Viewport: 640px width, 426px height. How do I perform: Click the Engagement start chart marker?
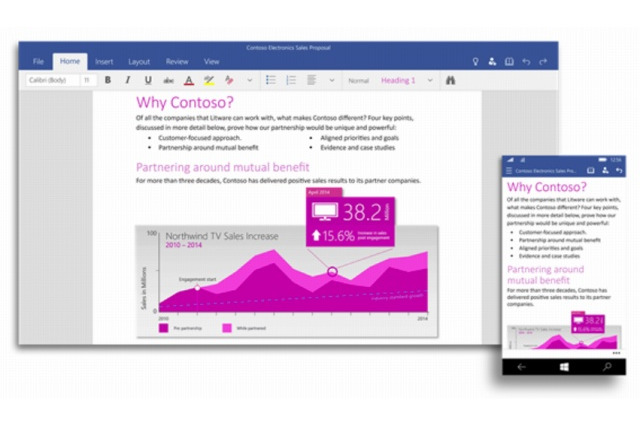tap(197, 288)
